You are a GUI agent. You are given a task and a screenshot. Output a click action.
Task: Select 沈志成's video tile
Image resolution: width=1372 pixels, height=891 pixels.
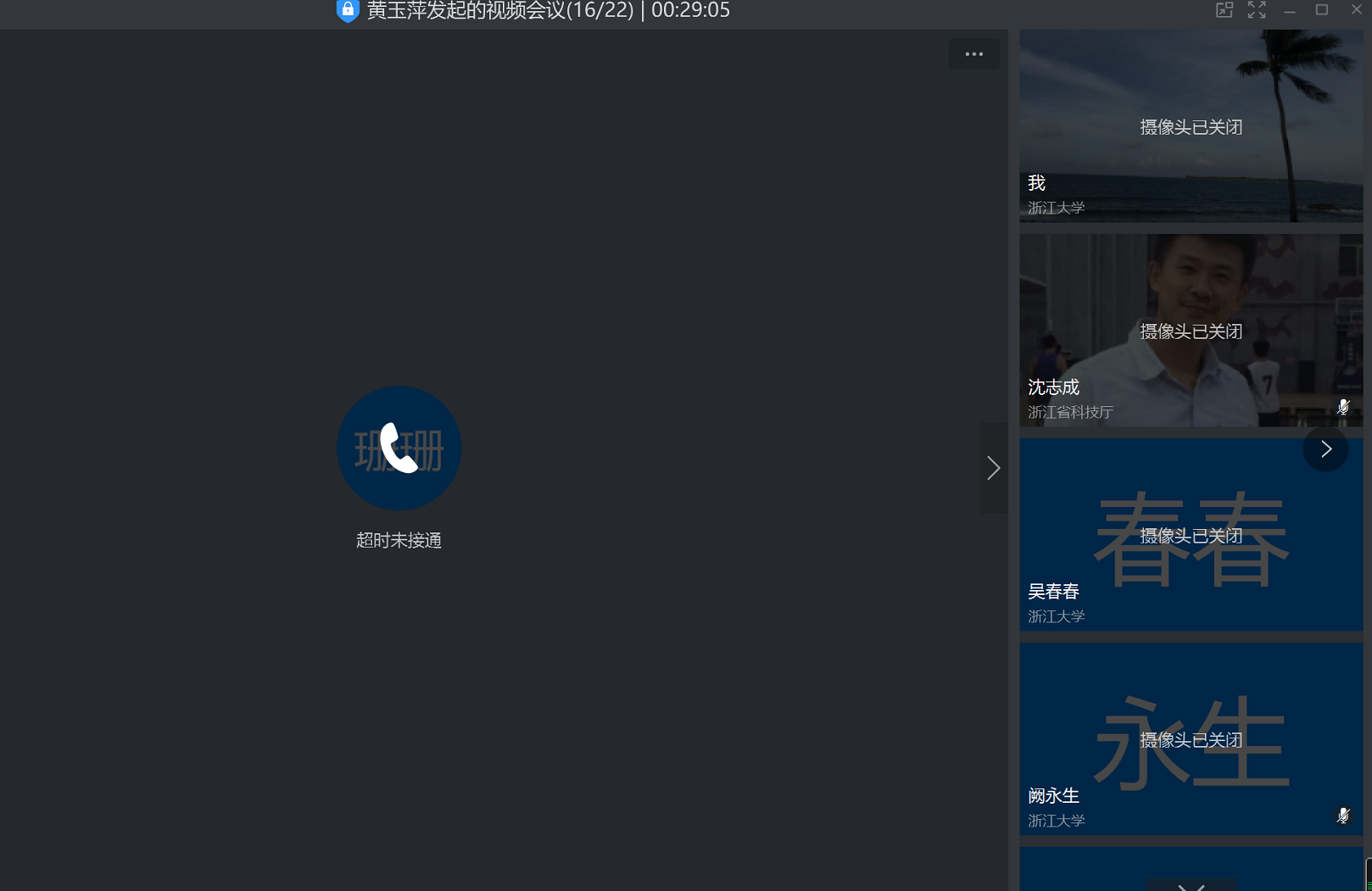click(1191, 331)
